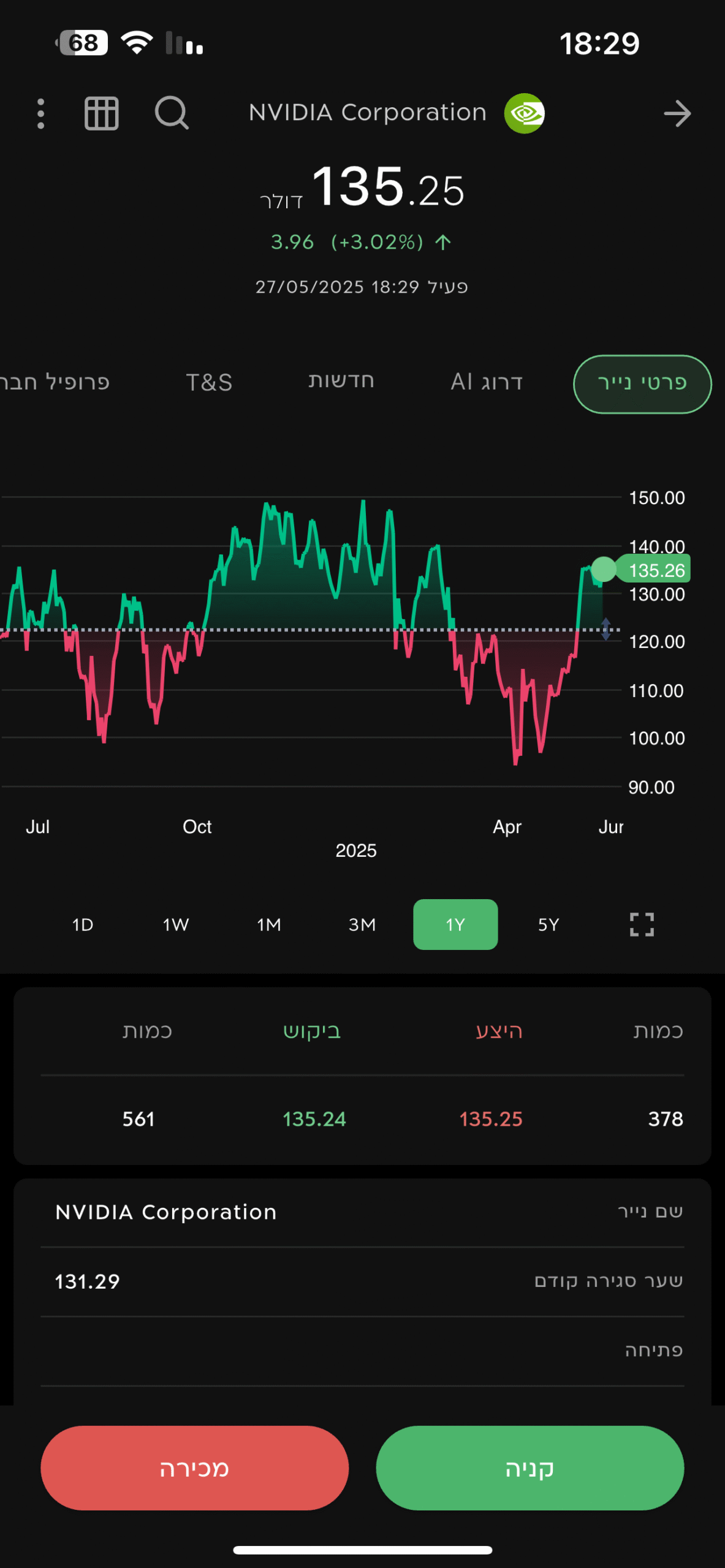Tap the small blue range arrow on chart
The image size is (725, 1568).
pos(605,629)
